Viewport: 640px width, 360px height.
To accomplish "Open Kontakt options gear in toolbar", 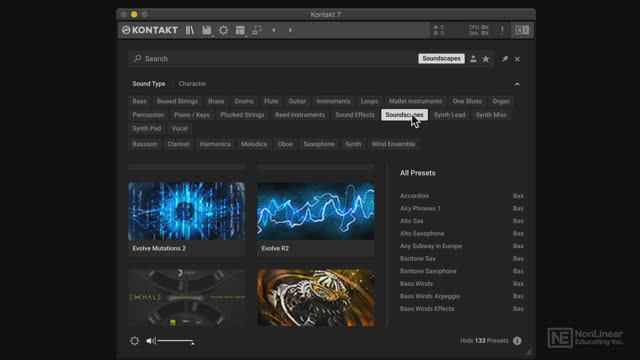I will pos(224,30).
